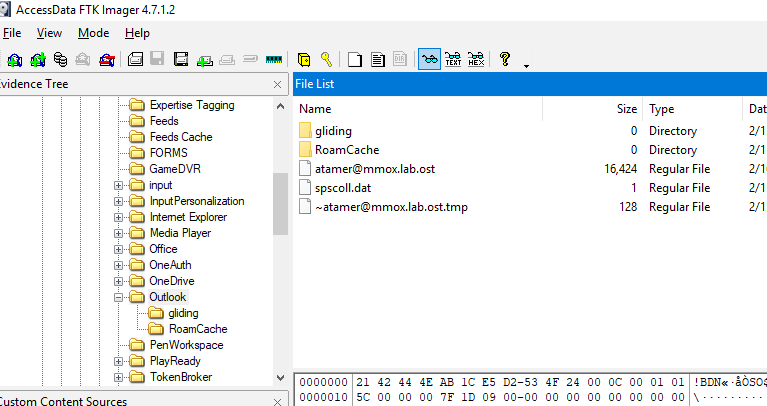The width and height of the screenshot is (767, 406).
Task: Select the RoamCache subfolder in Evidence Tree
Action: tap(198, 329)
